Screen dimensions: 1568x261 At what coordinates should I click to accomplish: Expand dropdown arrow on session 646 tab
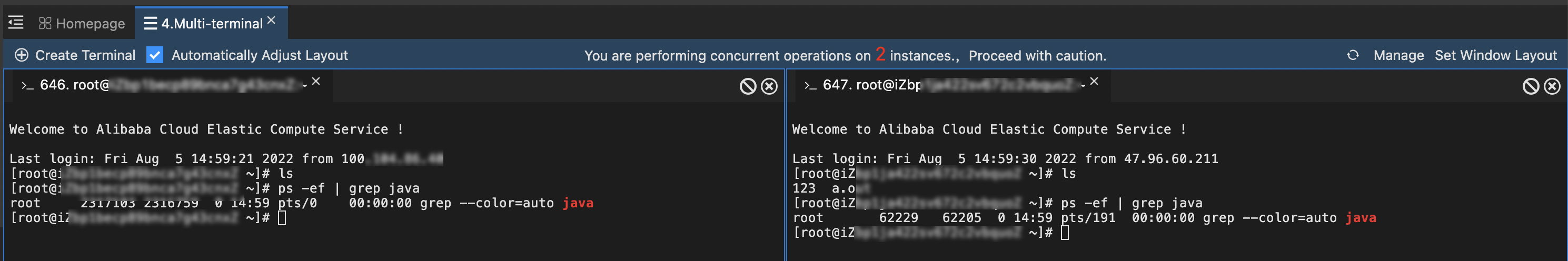305,86
